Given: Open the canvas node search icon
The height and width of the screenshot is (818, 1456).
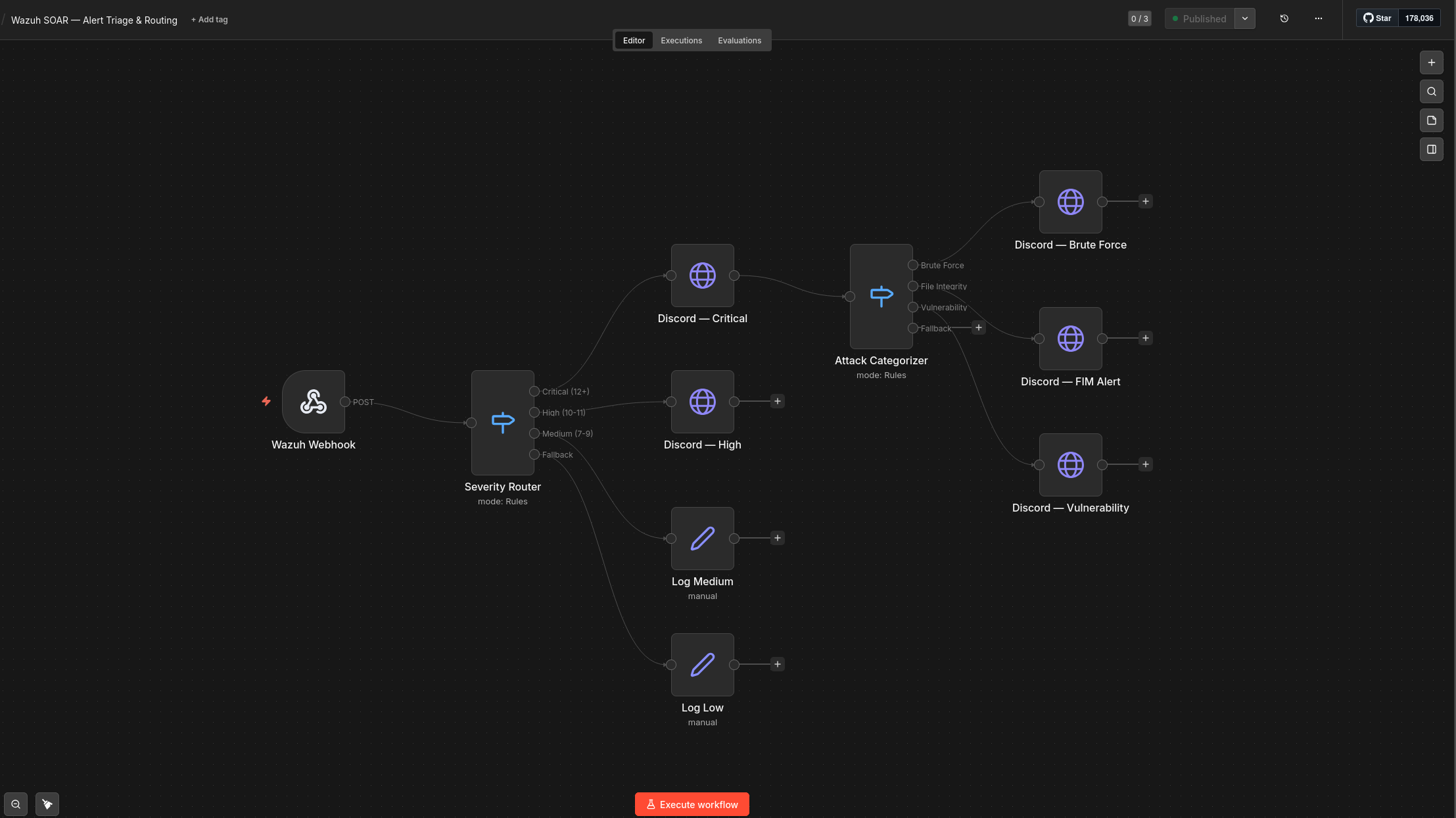Looking at the screenshot, I should point(1431,92).
